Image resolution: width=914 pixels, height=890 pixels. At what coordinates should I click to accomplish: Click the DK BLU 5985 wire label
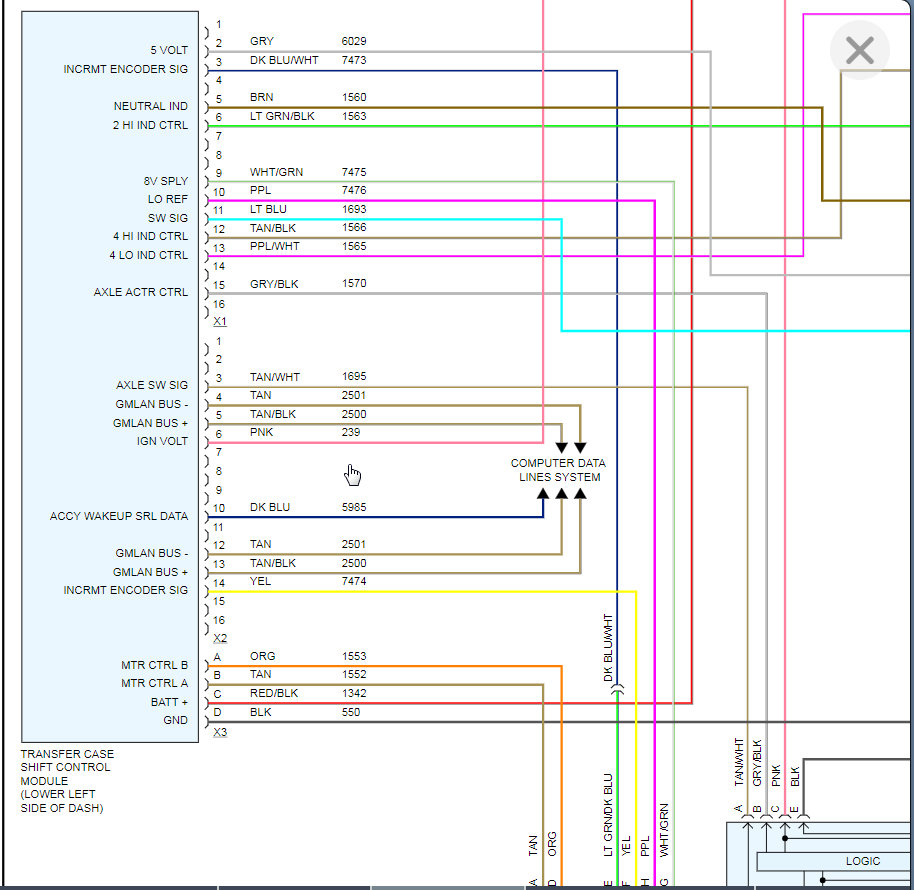308,507
